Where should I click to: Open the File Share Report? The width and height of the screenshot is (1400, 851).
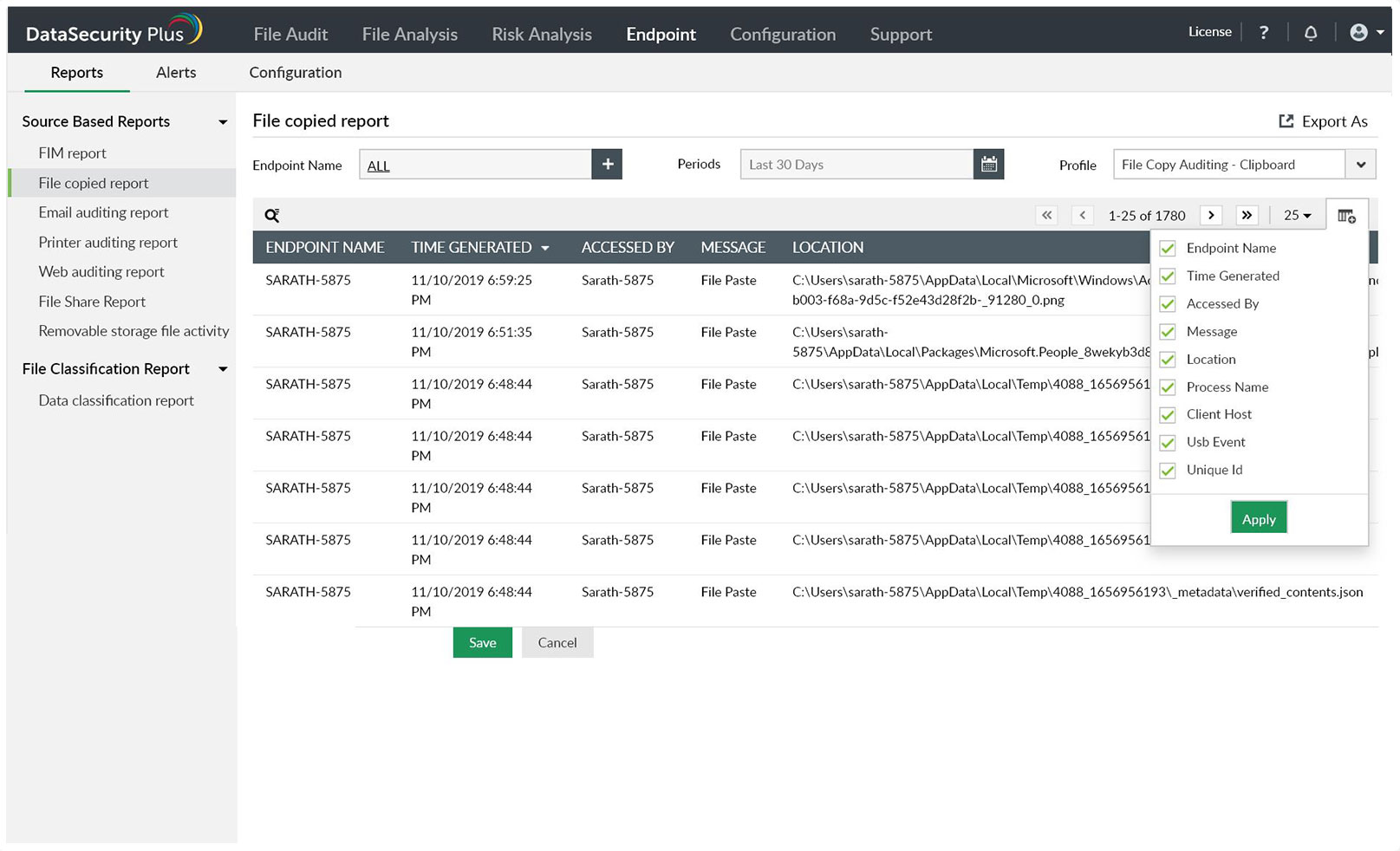coord(92,302)
